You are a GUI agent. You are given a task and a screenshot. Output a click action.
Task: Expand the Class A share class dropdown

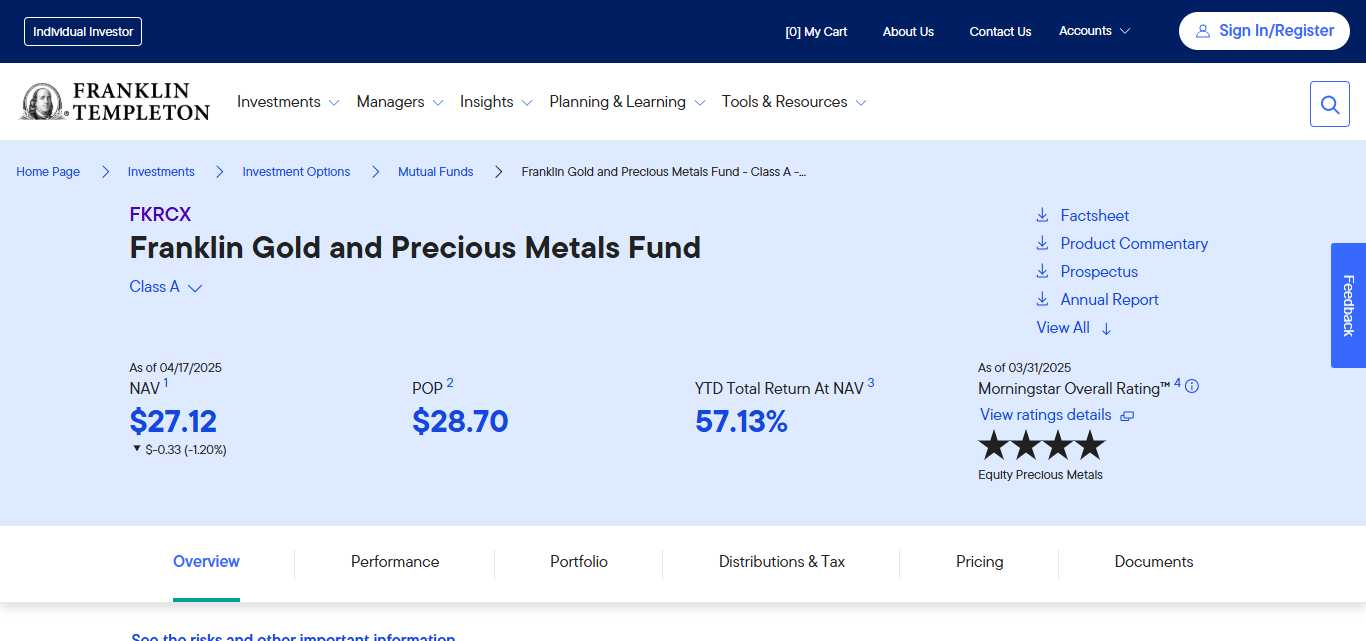(166, 287)
